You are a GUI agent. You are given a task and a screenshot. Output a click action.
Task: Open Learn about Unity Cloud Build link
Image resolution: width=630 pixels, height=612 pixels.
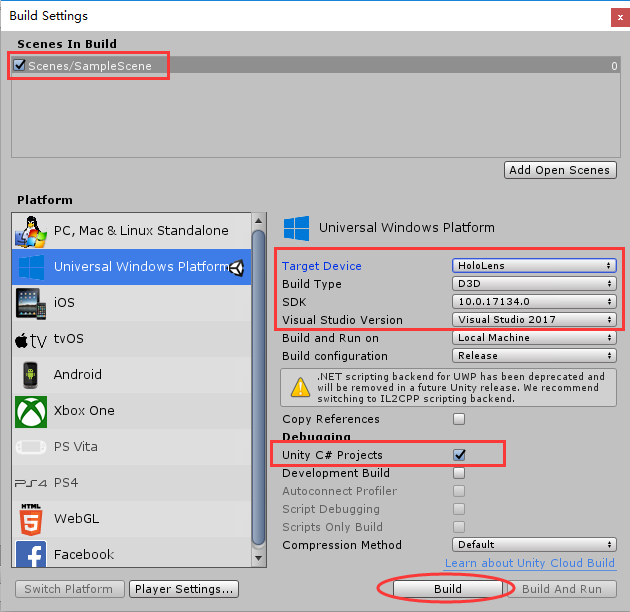pyautogui.click(x=530, y=563)
